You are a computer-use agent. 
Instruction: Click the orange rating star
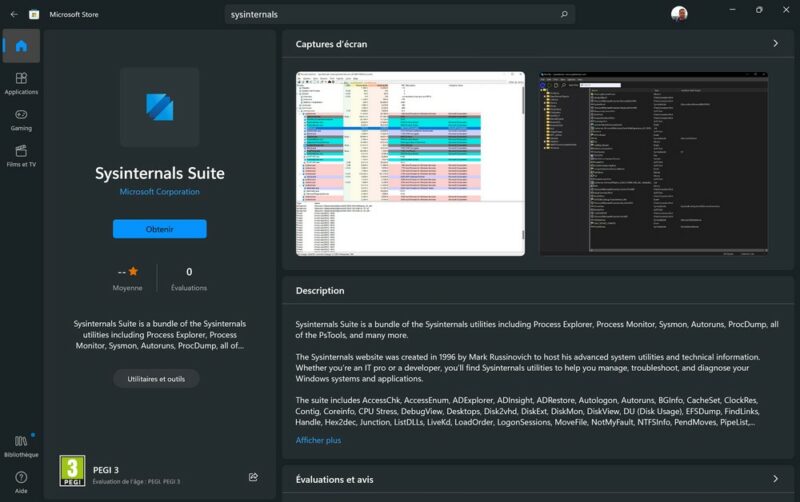pos(133,271)
